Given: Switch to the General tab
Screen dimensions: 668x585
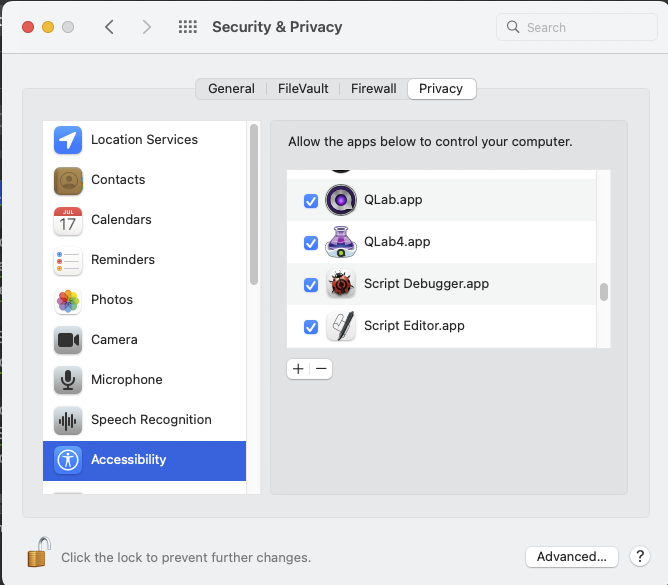Looking at the screenshot, I should point(231,89).
